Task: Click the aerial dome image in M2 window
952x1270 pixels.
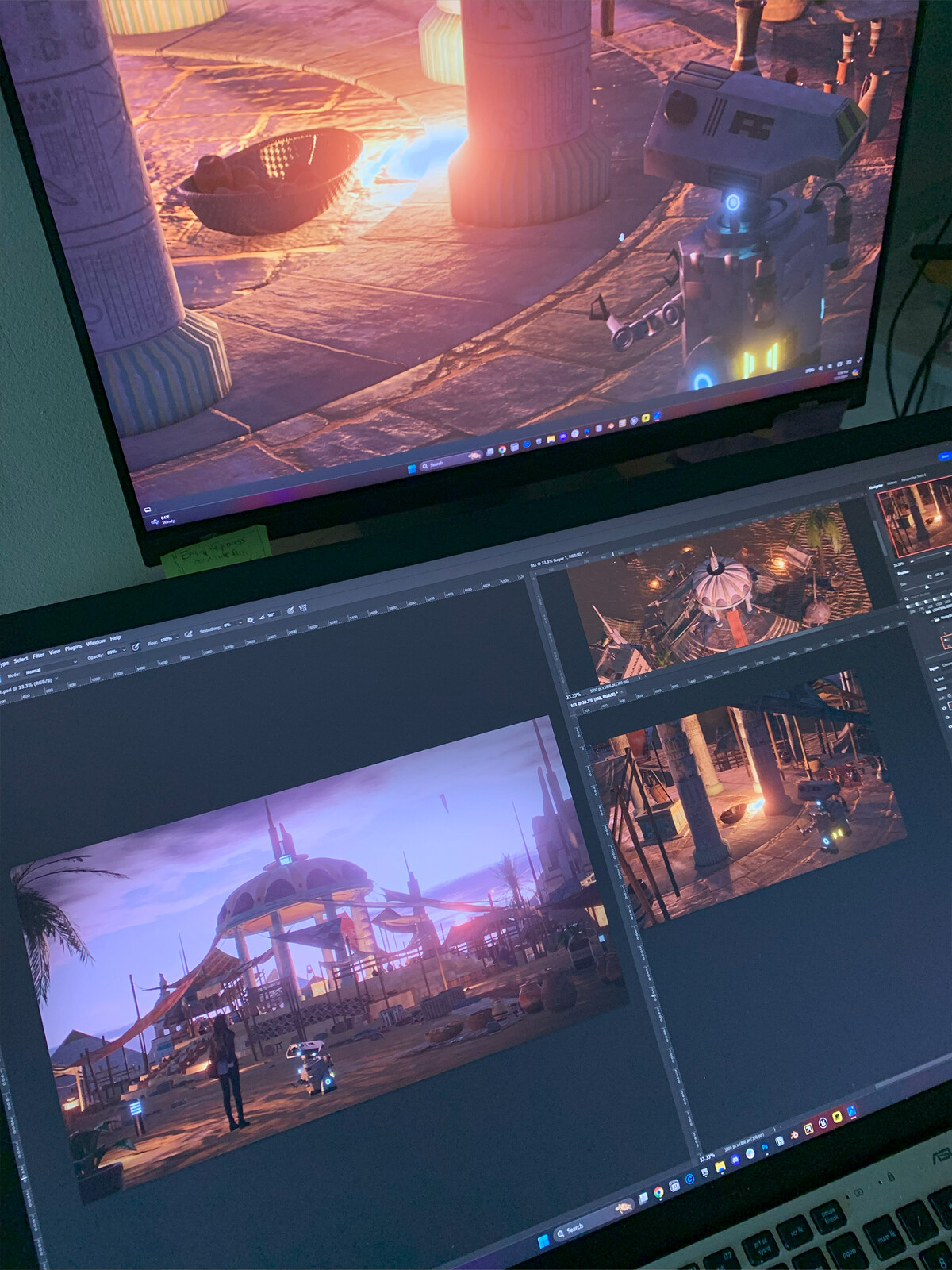Action: 718,595
